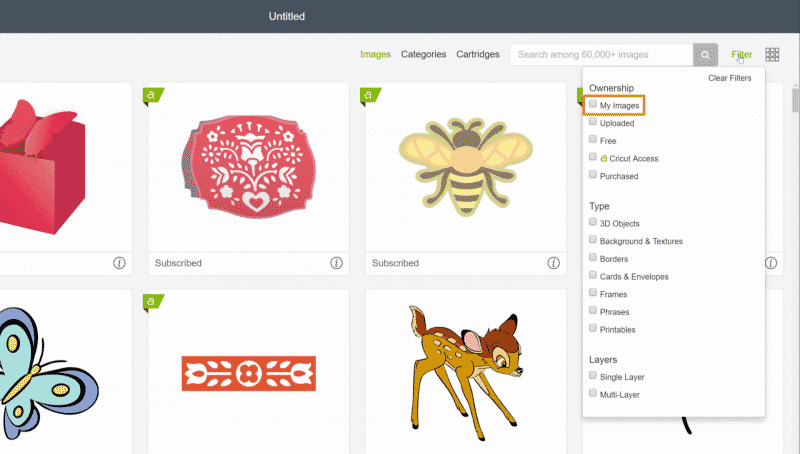
Task: Click Cricut Access badge on orange border card
Action: pos(153,302)
